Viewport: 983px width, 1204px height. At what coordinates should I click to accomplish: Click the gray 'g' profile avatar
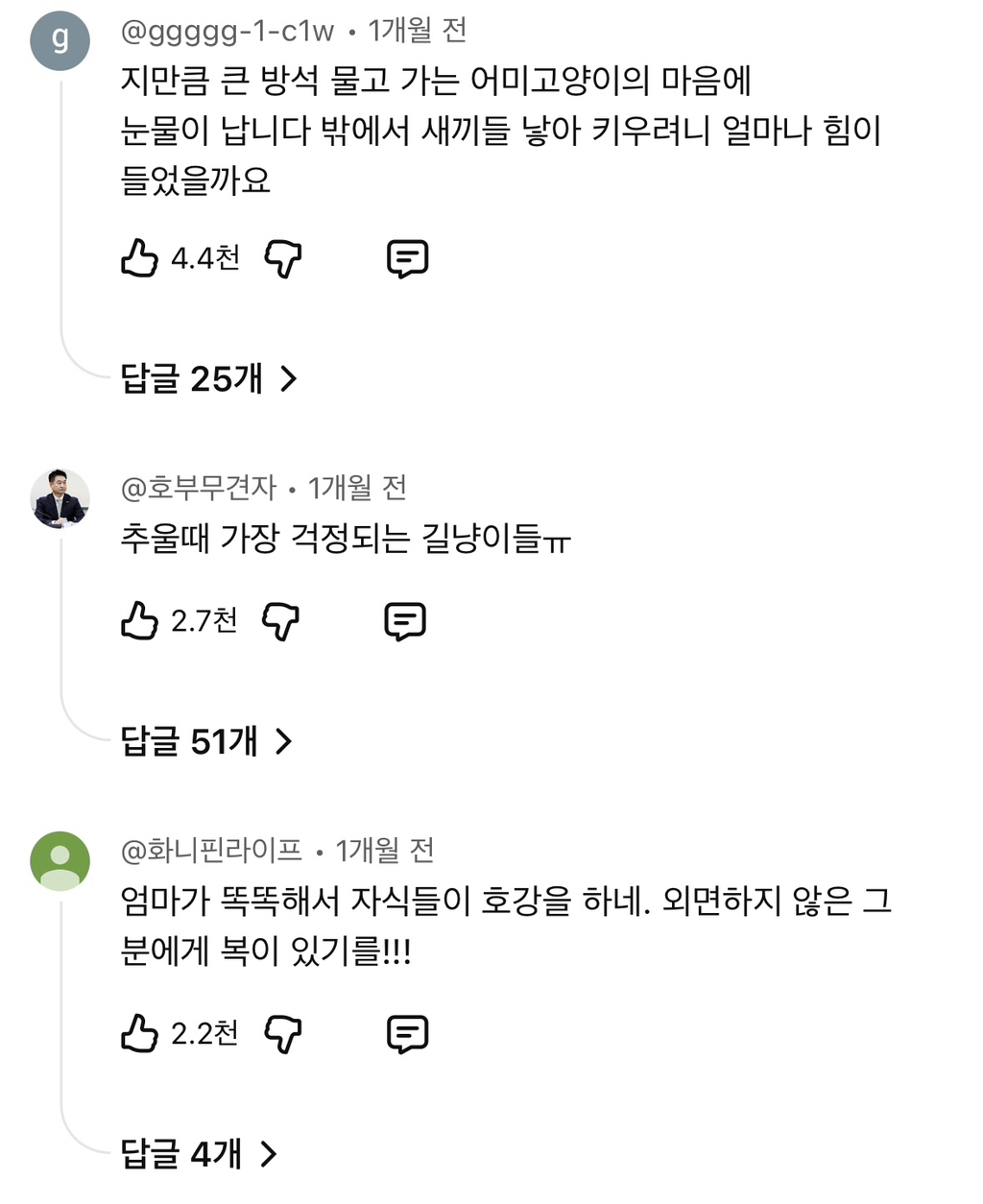tap(60, 41)
